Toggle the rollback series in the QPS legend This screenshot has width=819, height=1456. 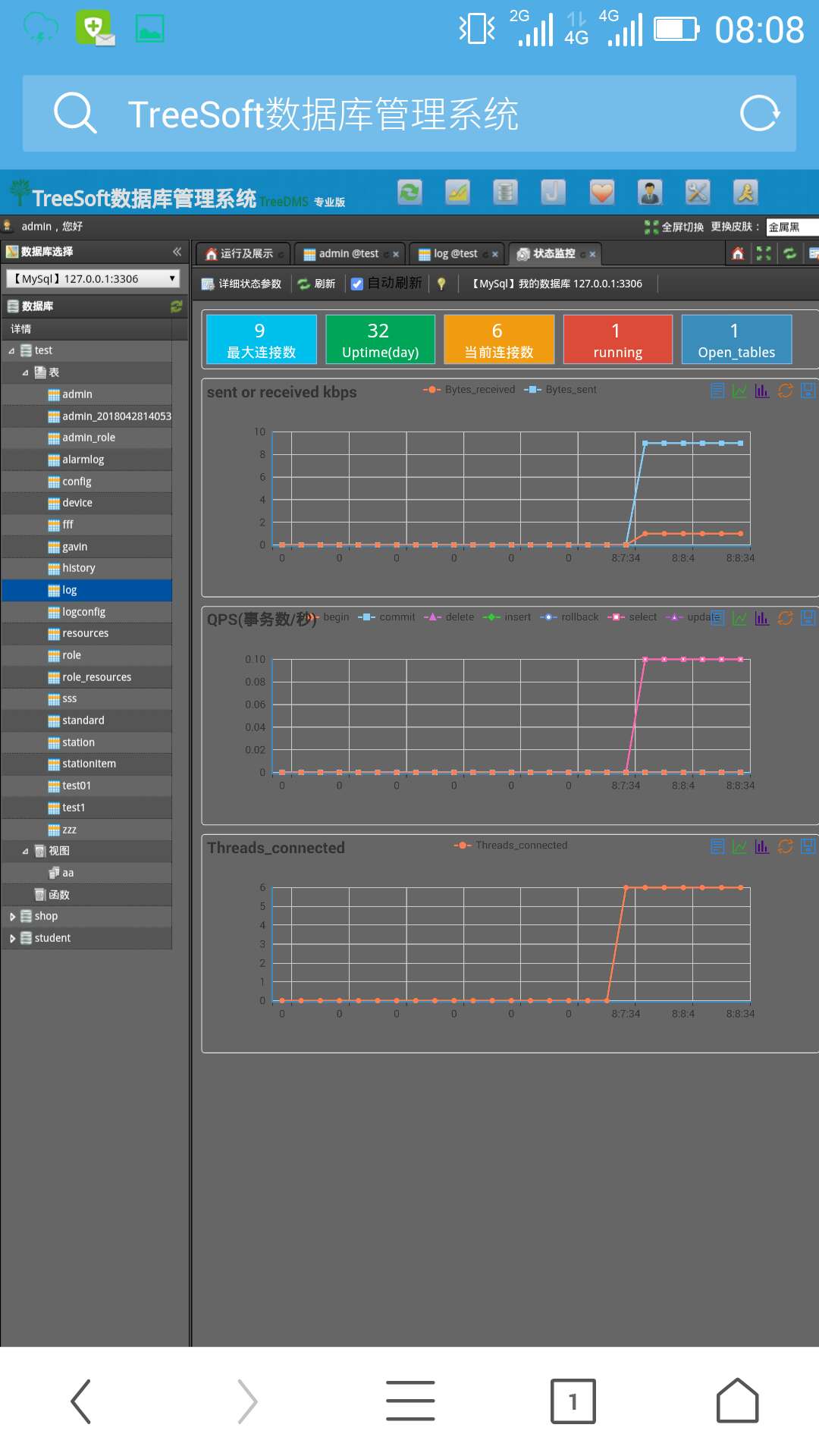(569, 617)
